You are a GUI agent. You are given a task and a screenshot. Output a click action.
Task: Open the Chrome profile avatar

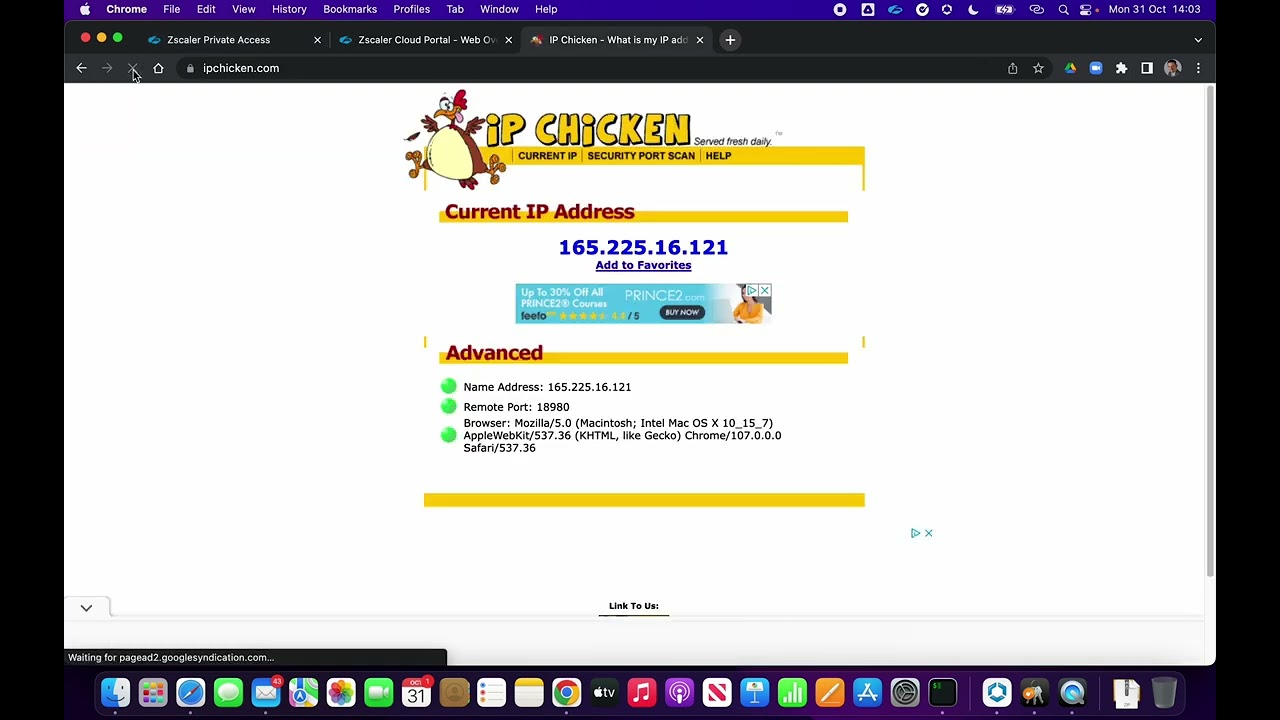point(1173,68)
